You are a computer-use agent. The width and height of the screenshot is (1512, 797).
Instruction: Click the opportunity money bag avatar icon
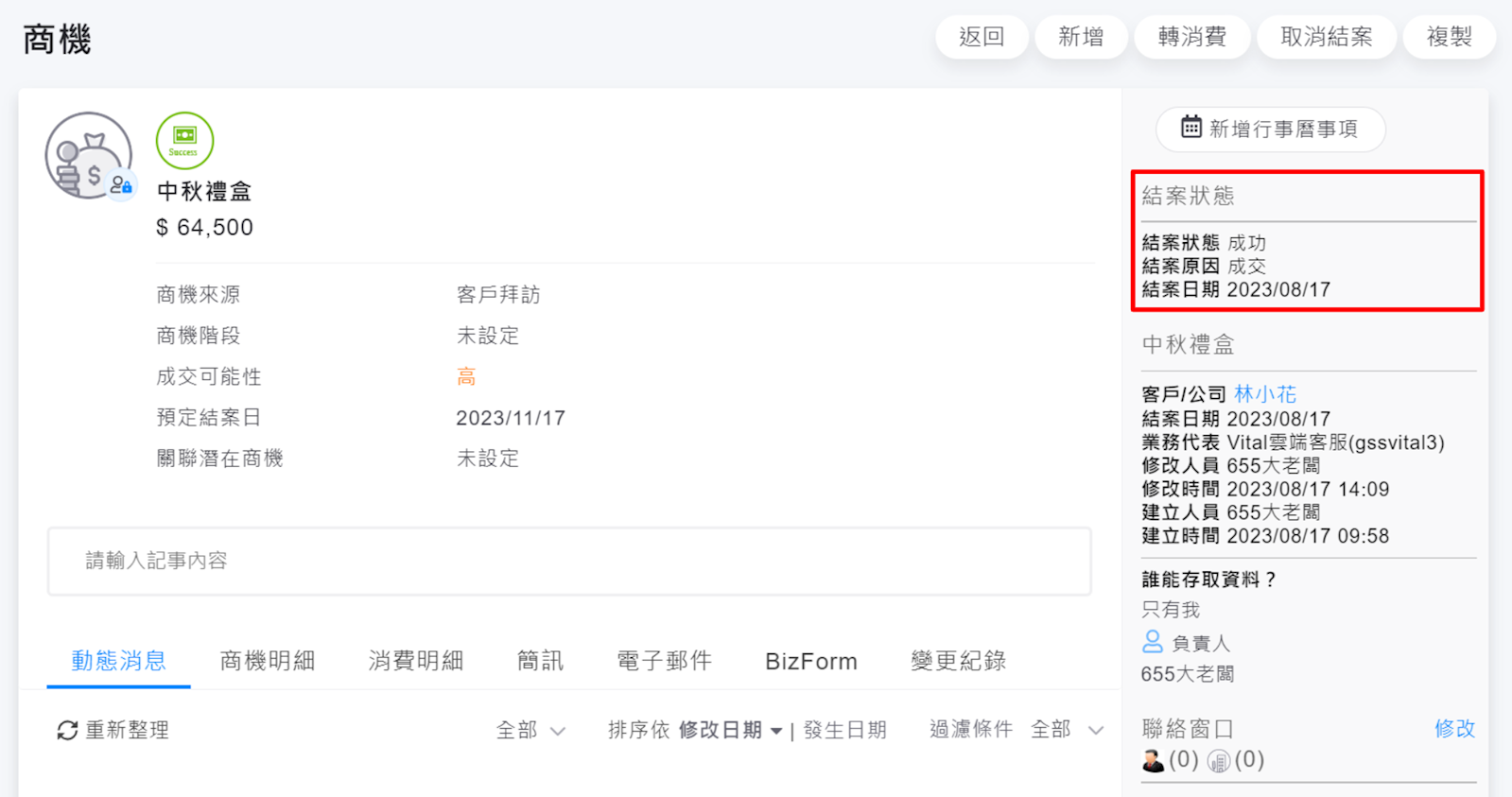click(x=88, y=155)
